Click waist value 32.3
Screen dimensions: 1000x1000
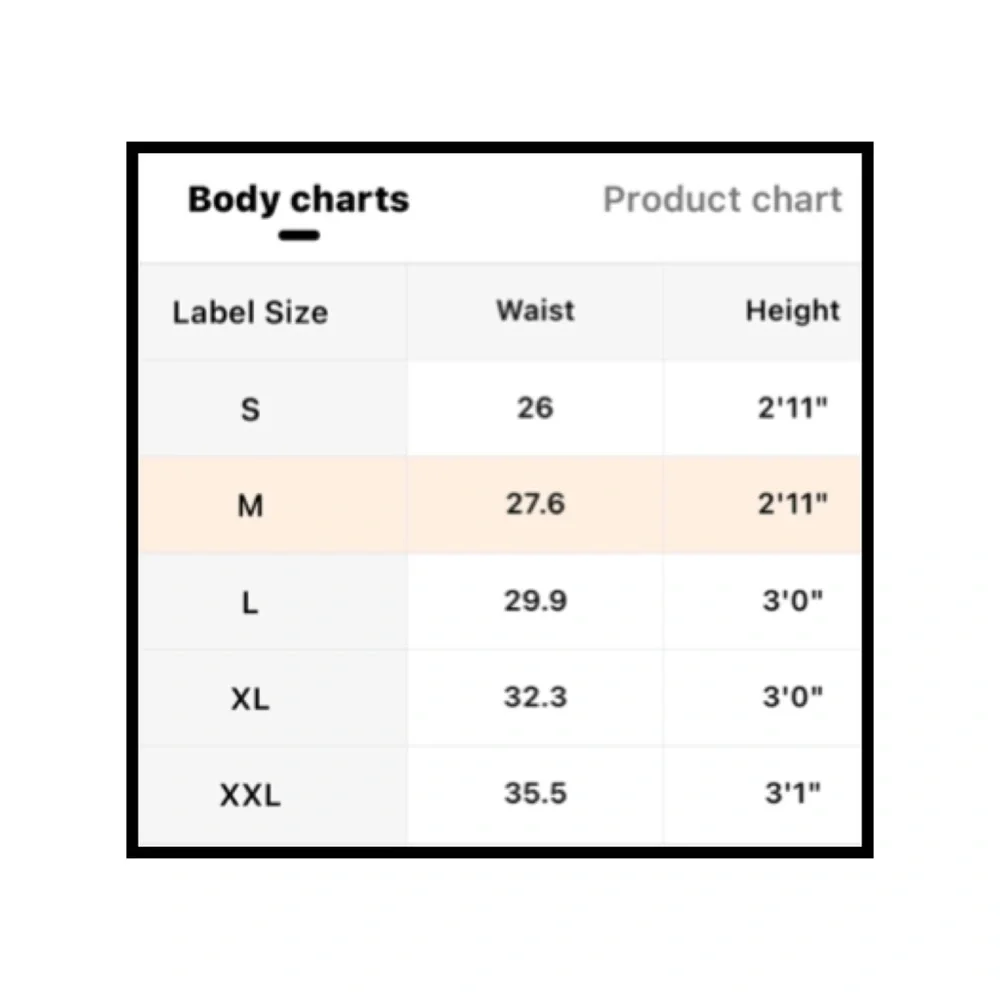point(535,696)
